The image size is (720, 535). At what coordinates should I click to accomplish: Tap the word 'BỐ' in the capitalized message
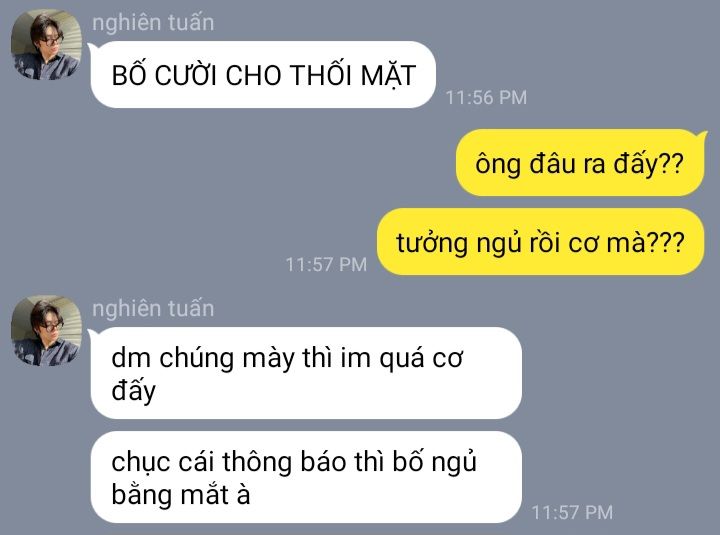(129, 74)
